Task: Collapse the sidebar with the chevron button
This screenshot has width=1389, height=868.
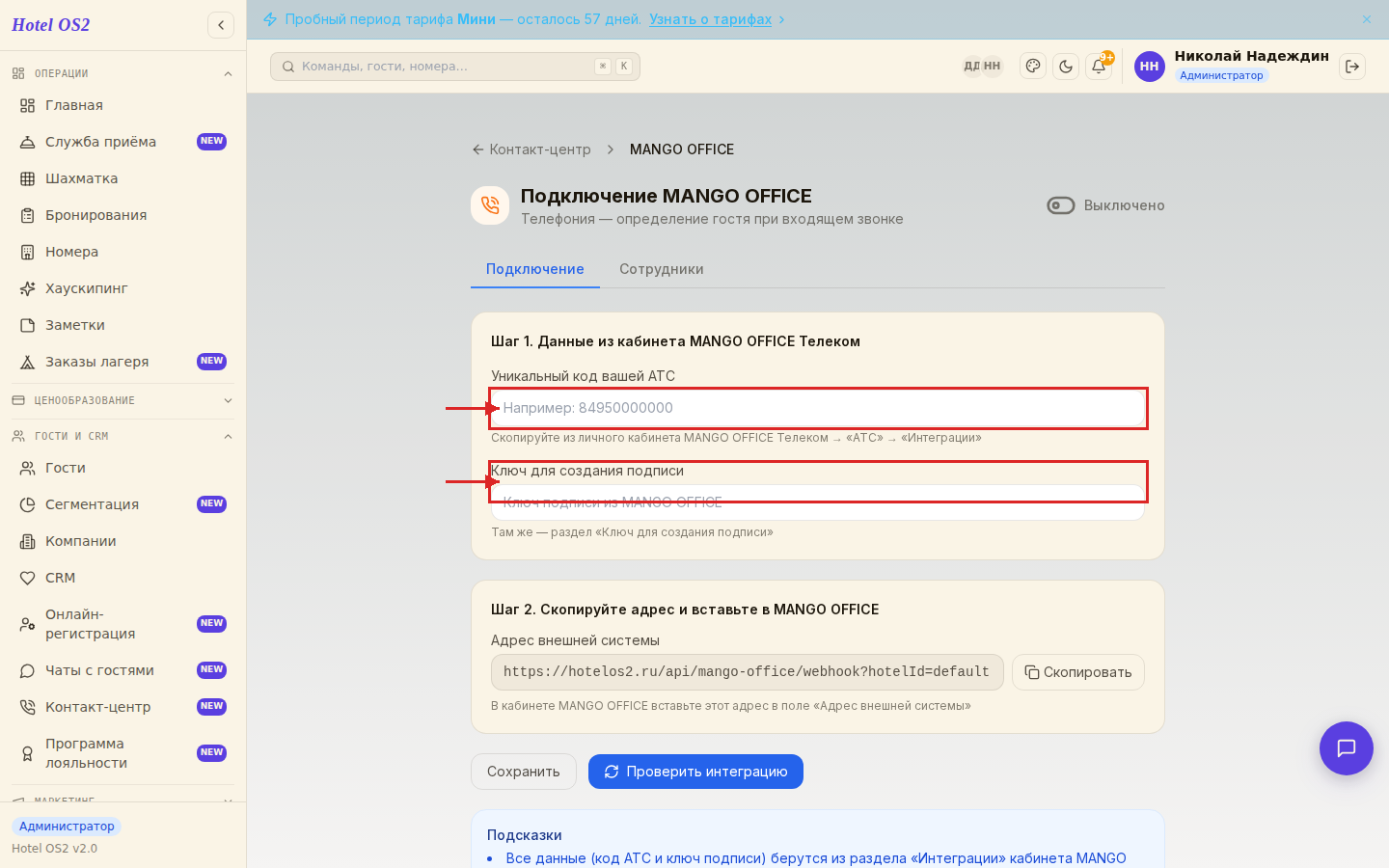Action: [221, 25]
